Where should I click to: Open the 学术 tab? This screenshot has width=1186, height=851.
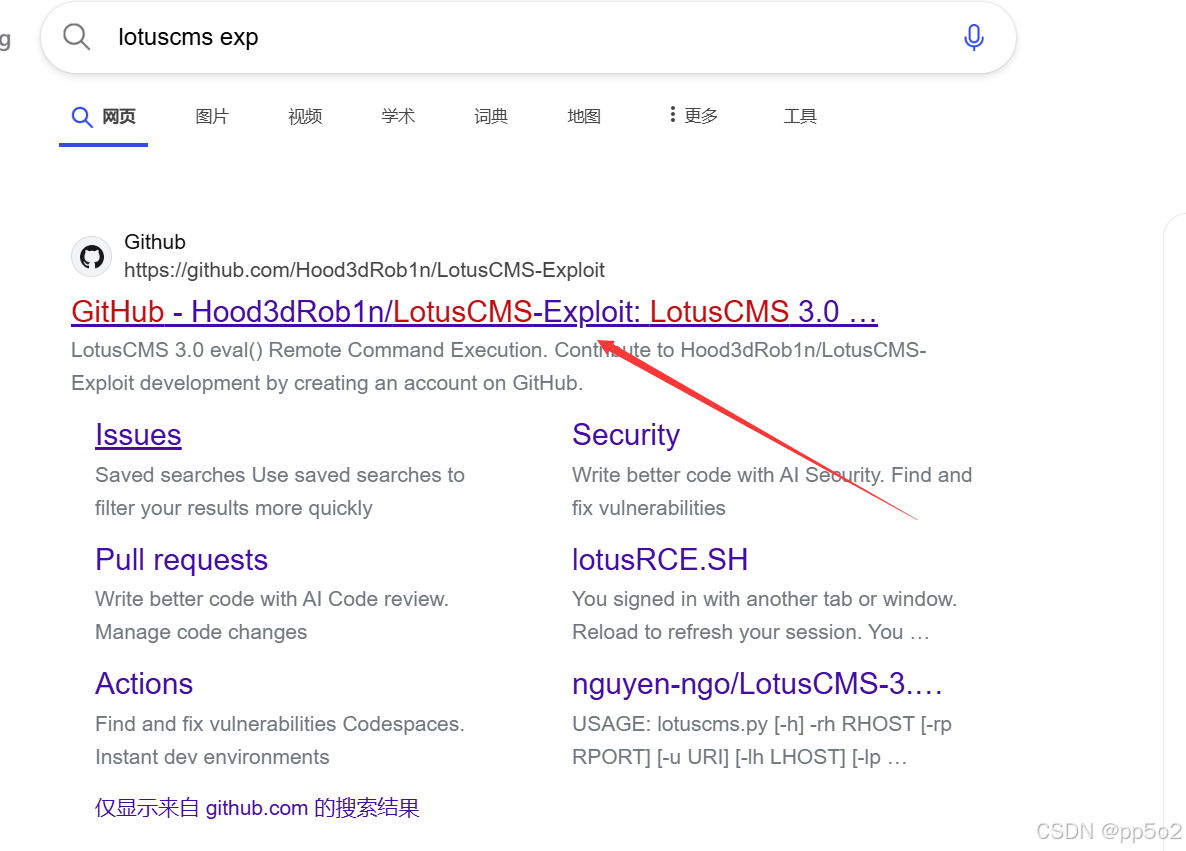(x=398, y=116)
